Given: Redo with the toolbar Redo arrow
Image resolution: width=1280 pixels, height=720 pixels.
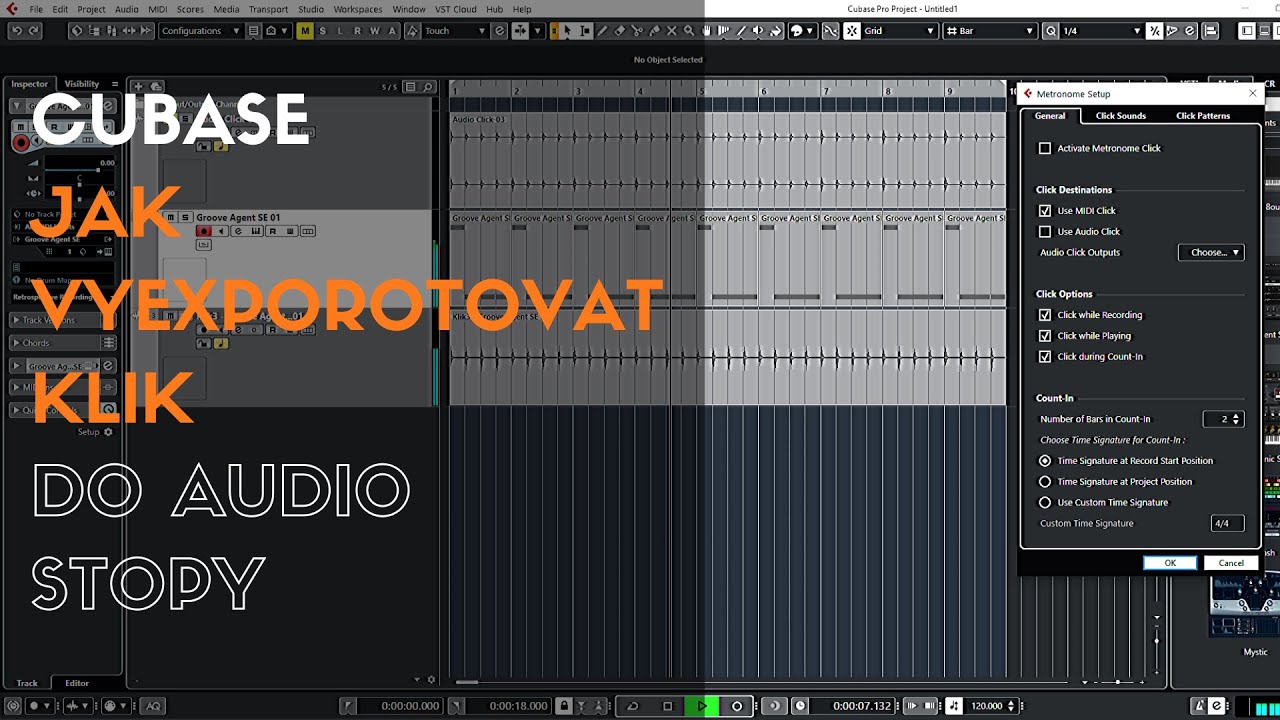Looking at the screenshot, I should [x=34, y=31].
